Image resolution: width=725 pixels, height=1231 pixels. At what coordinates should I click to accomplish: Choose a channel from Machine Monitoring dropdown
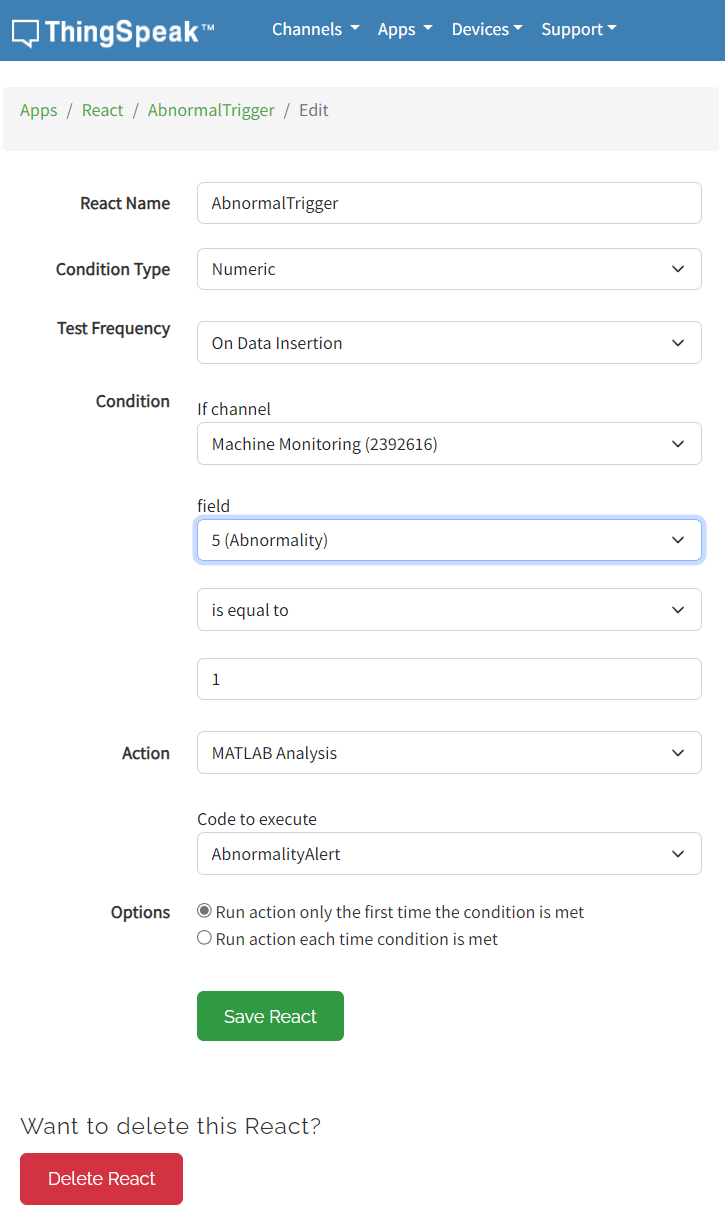pos(449,444)
